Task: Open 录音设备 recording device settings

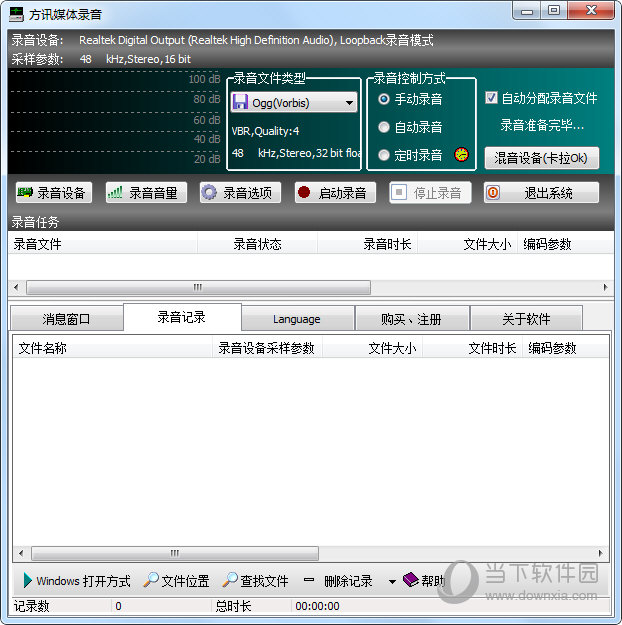Action: [54, 193]
